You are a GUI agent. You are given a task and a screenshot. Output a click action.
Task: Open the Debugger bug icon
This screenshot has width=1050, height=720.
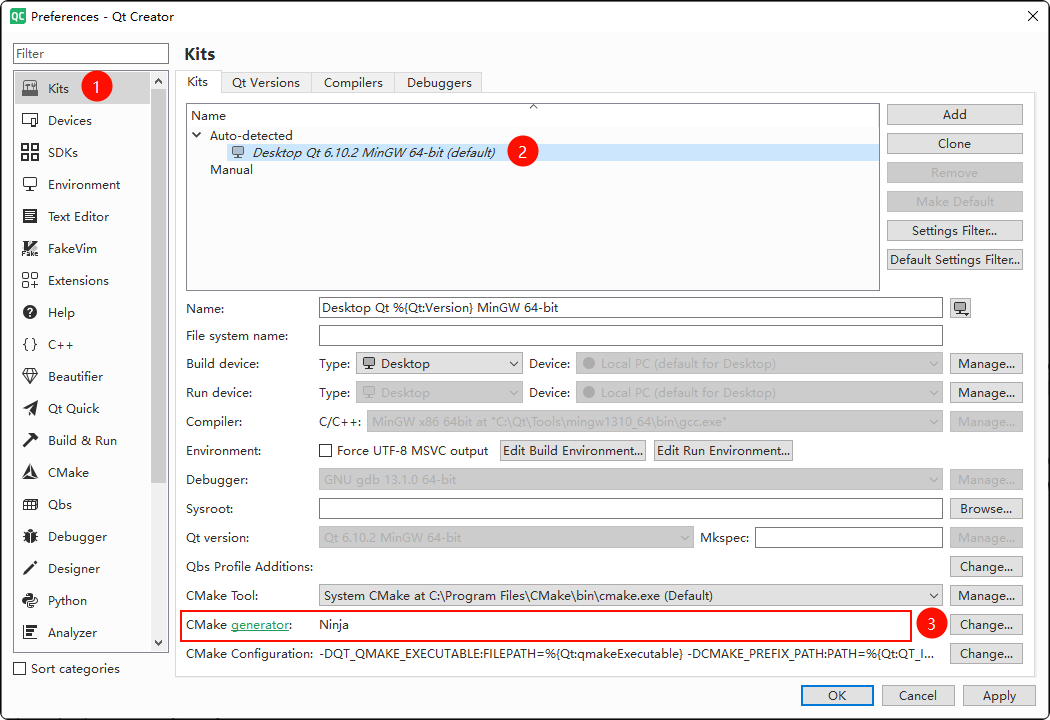30,536
